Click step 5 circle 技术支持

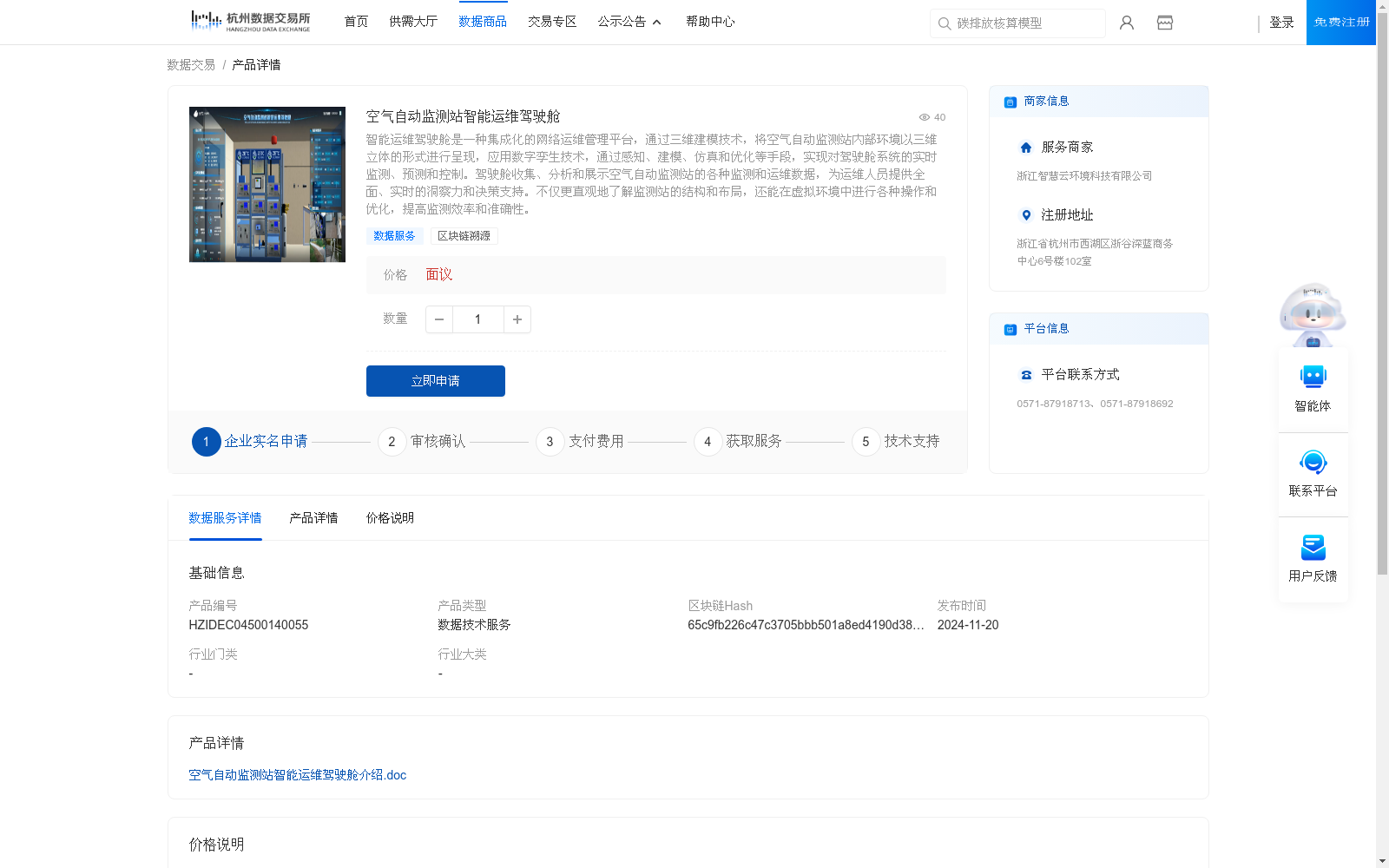pos(866,442)
